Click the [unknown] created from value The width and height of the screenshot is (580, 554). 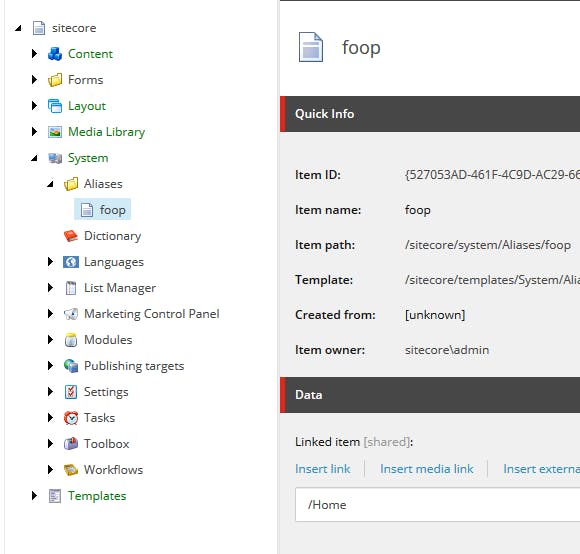pyautogui.click(x=435, y=315)
